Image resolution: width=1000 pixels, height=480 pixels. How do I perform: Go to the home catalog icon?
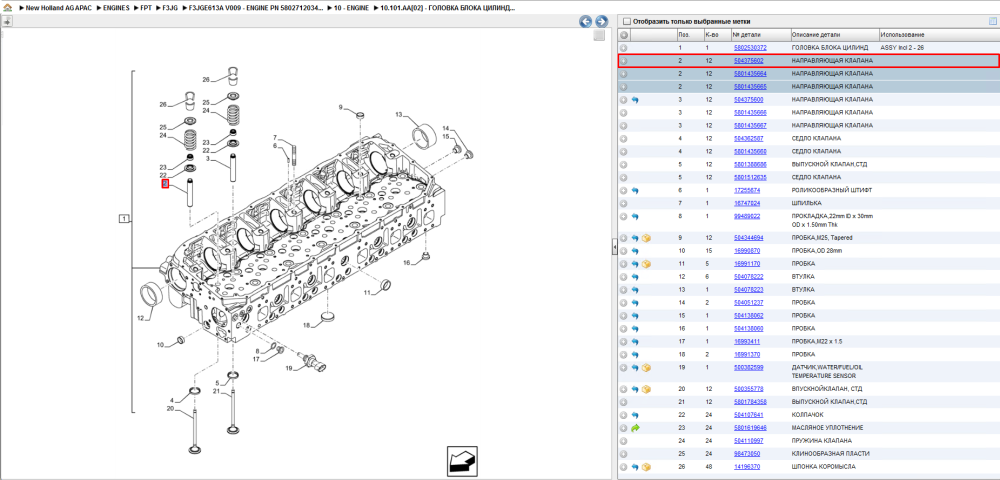[x=6, y=8]
